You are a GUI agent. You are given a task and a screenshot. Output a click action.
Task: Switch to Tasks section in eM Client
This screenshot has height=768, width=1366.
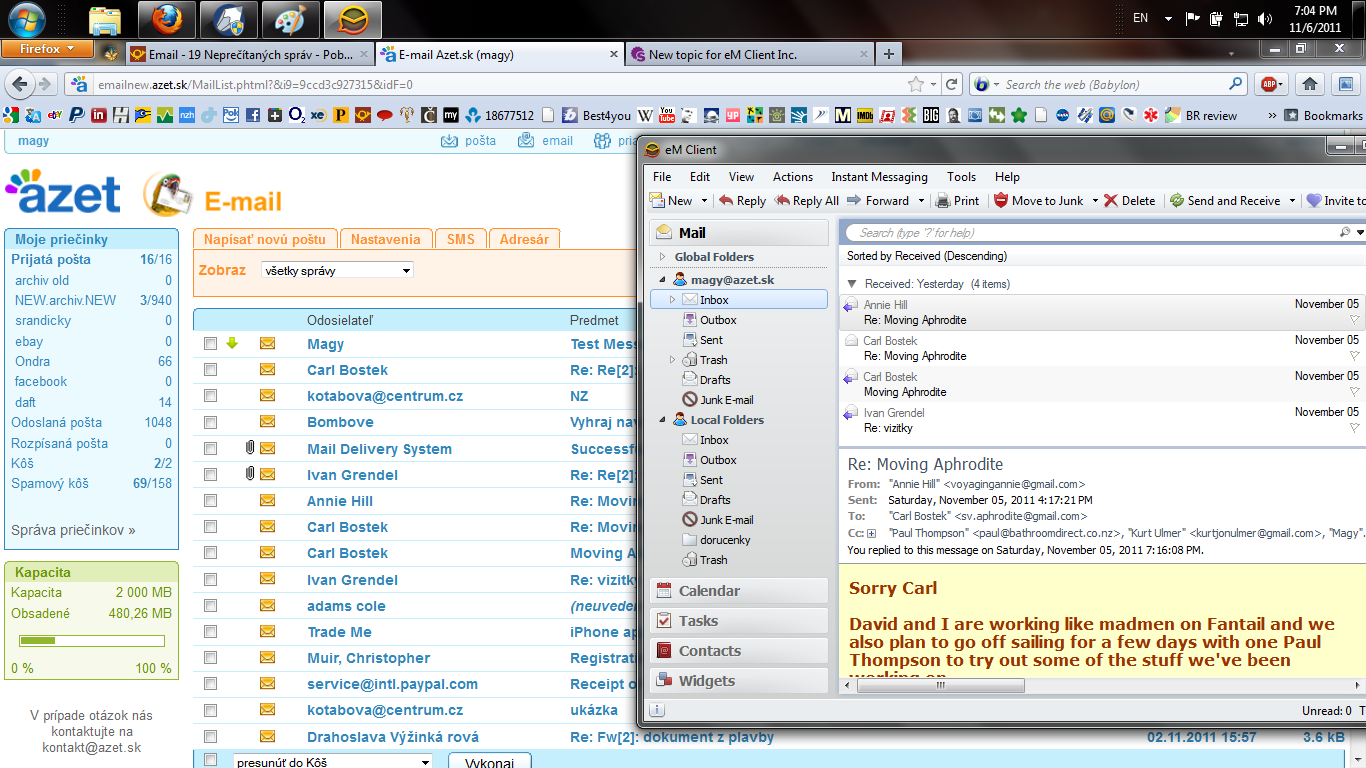(738, 621)
